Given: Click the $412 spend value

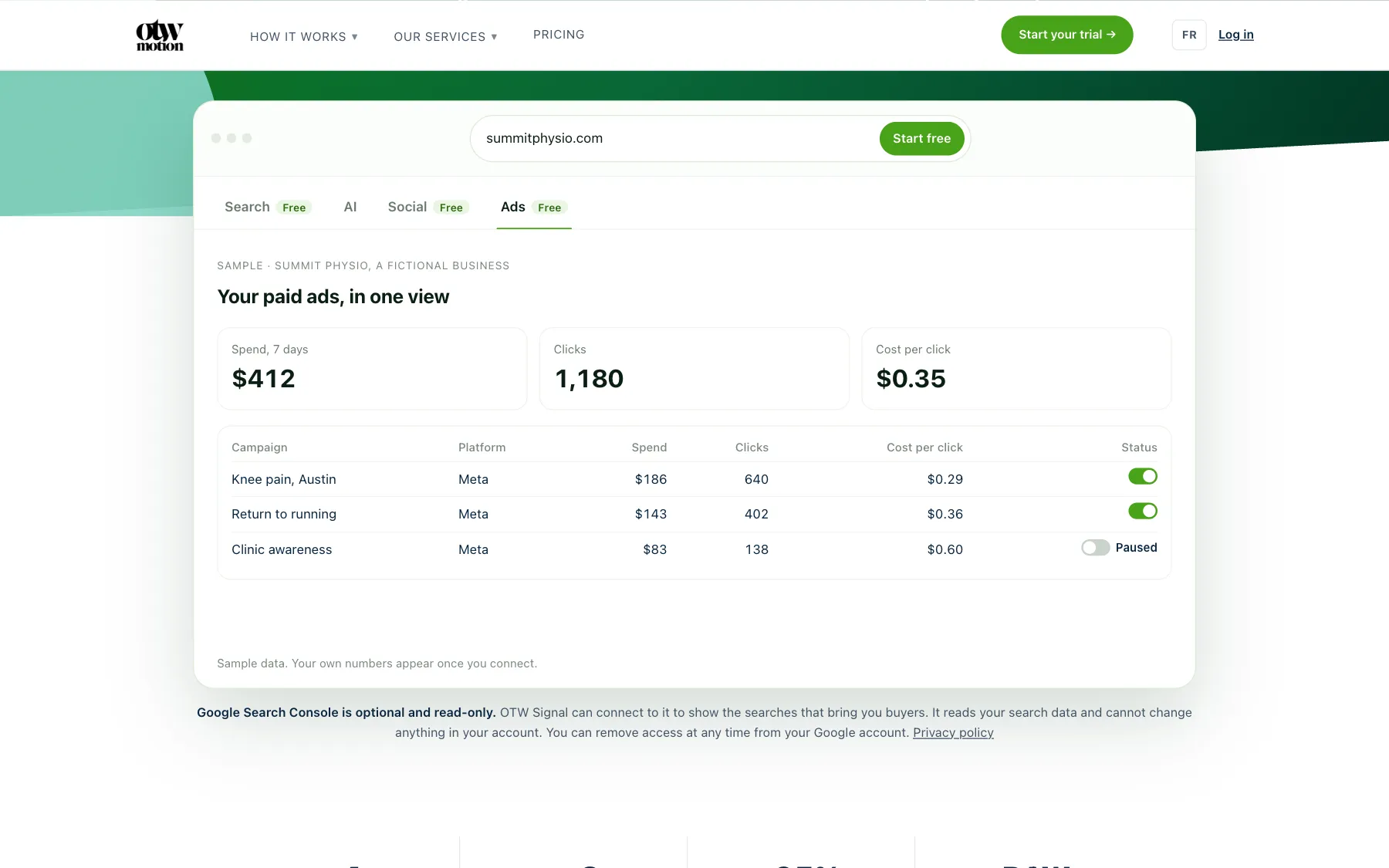Looking at the screenshot, I should (x=263, y=378).
